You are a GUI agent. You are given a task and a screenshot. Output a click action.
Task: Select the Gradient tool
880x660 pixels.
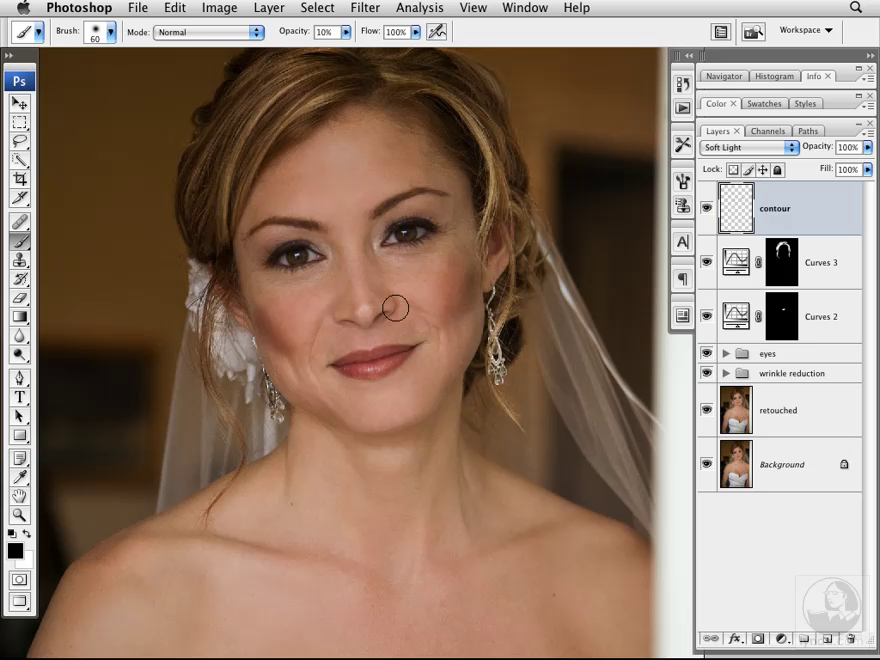(x=20, y=317)
